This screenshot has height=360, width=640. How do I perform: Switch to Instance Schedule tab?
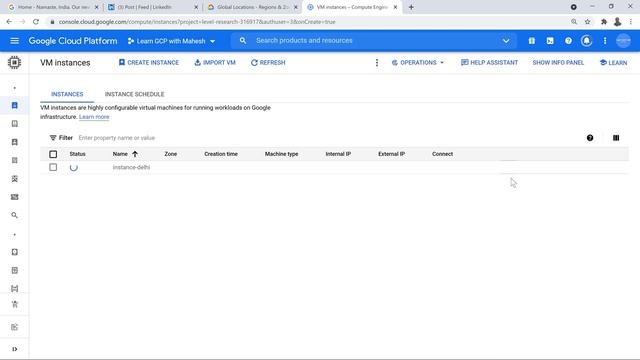pos(134,94)
